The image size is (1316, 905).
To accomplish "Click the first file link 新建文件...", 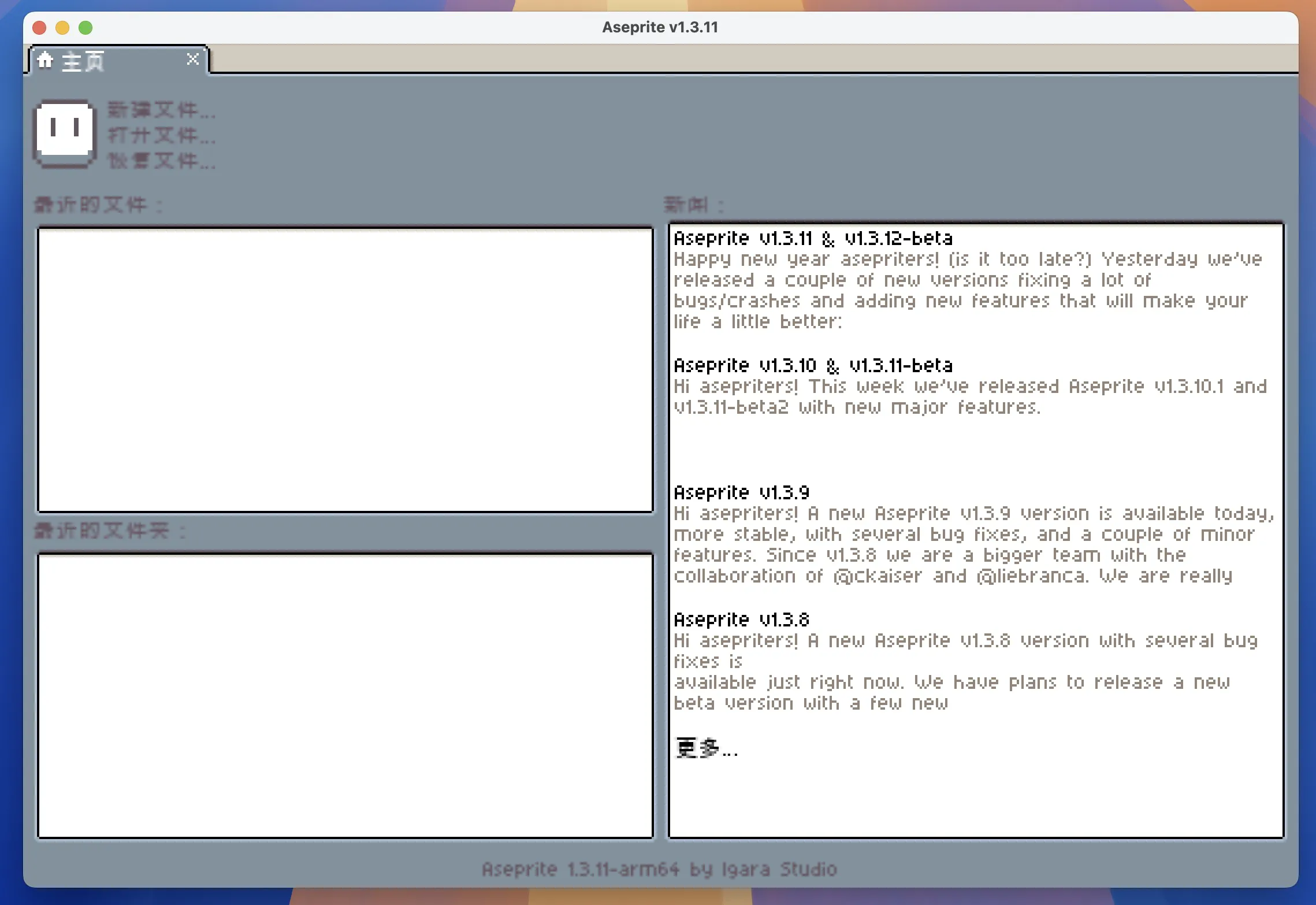I will [162, 110].
